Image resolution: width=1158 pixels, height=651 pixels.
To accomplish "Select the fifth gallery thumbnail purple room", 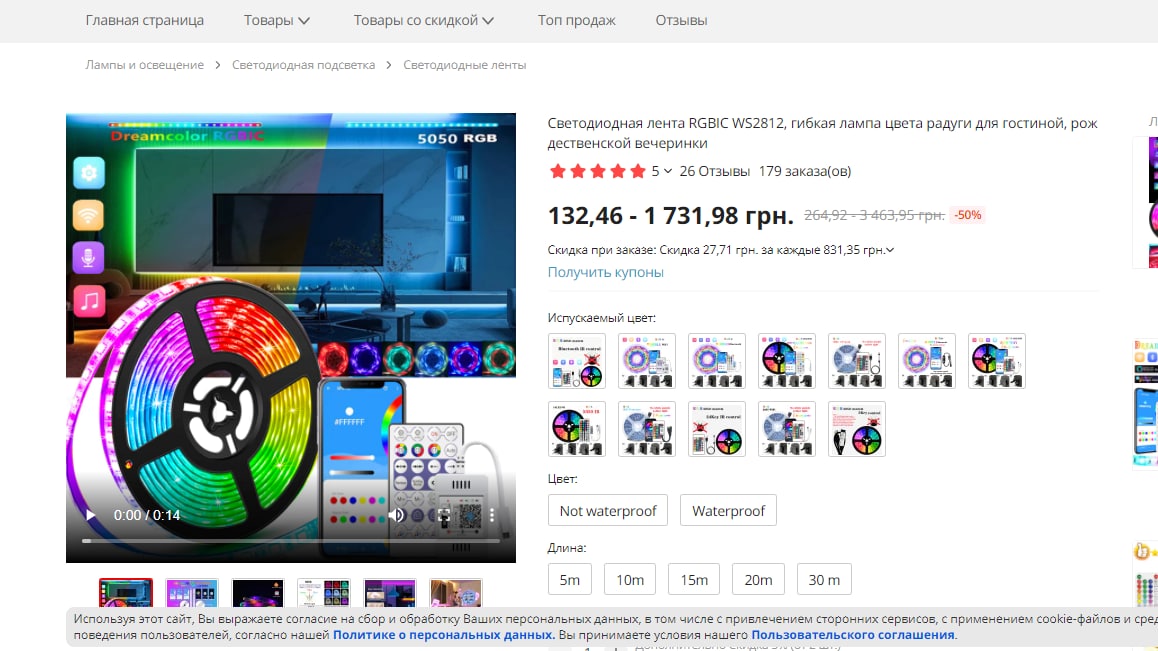I will pos(390,593).
